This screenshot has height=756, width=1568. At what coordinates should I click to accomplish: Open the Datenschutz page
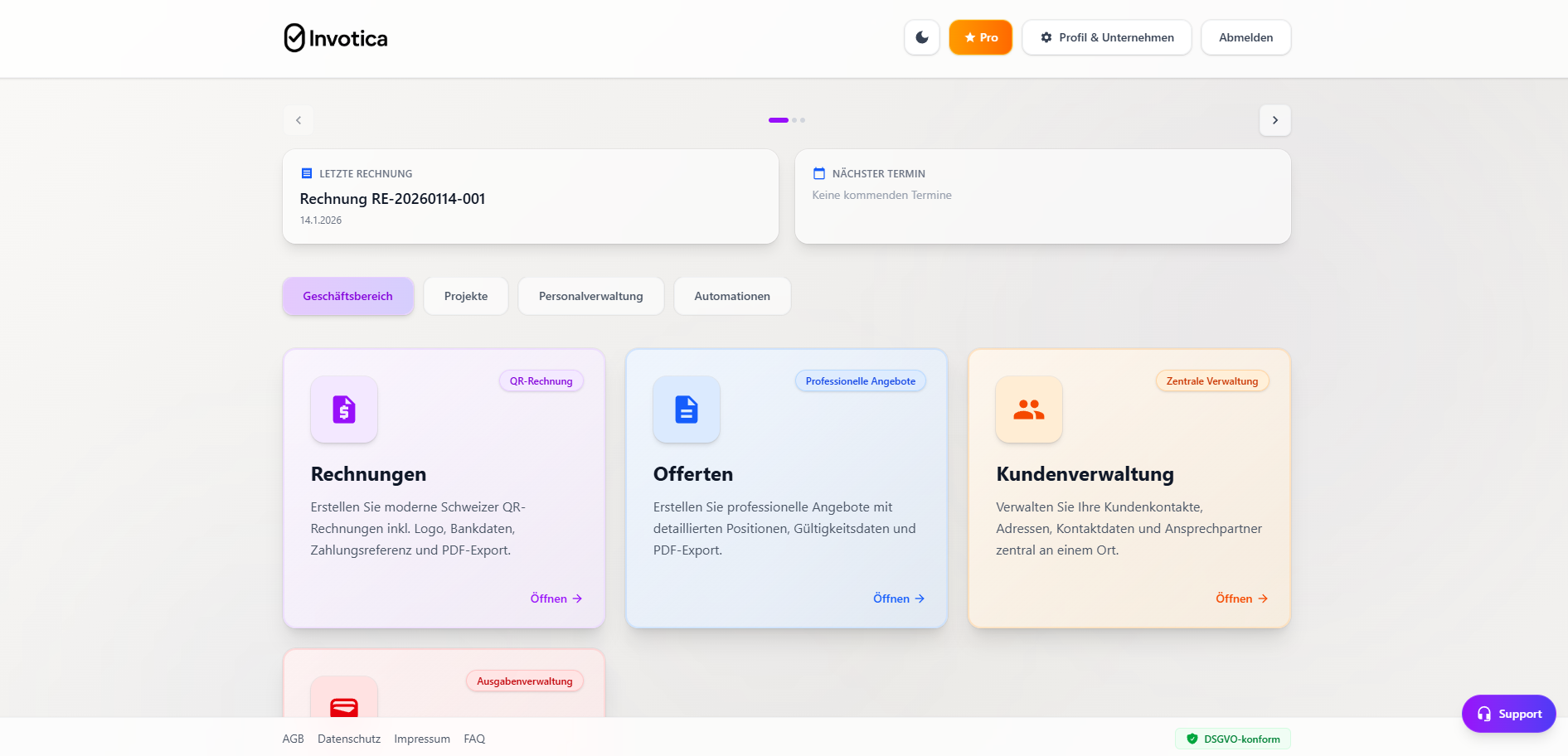pyautogui.click(x=348, y=739)
